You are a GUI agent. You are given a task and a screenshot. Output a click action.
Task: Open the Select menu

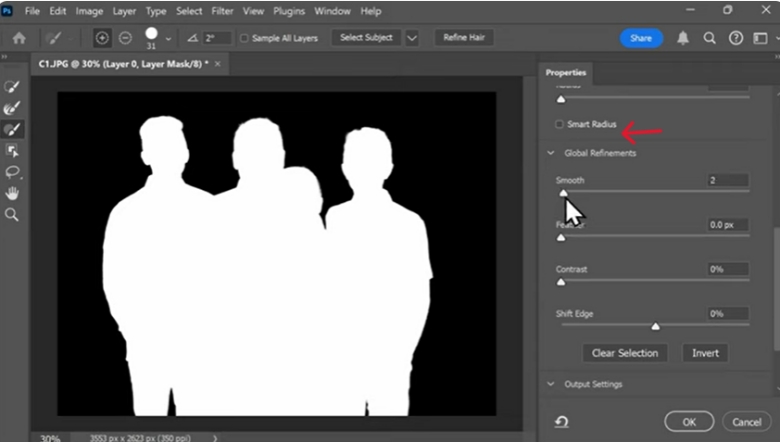click(189, 11)
